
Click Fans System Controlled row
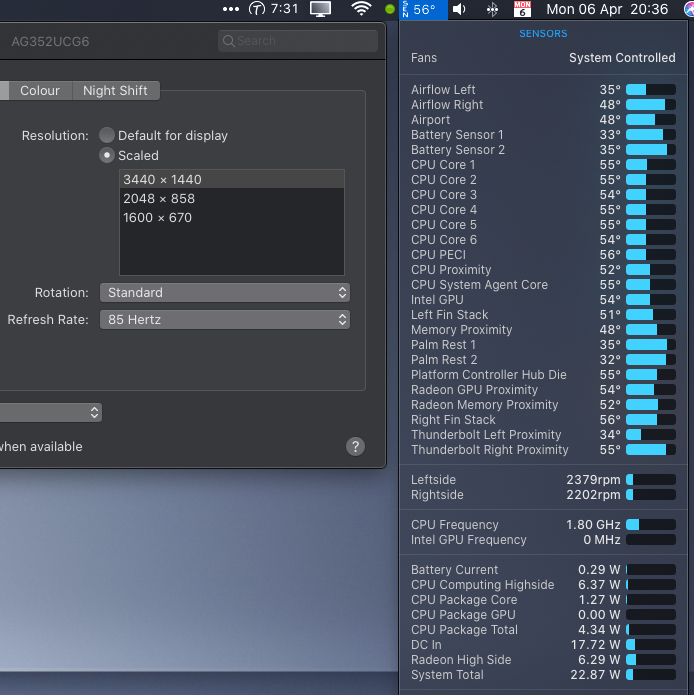(543, 58)
